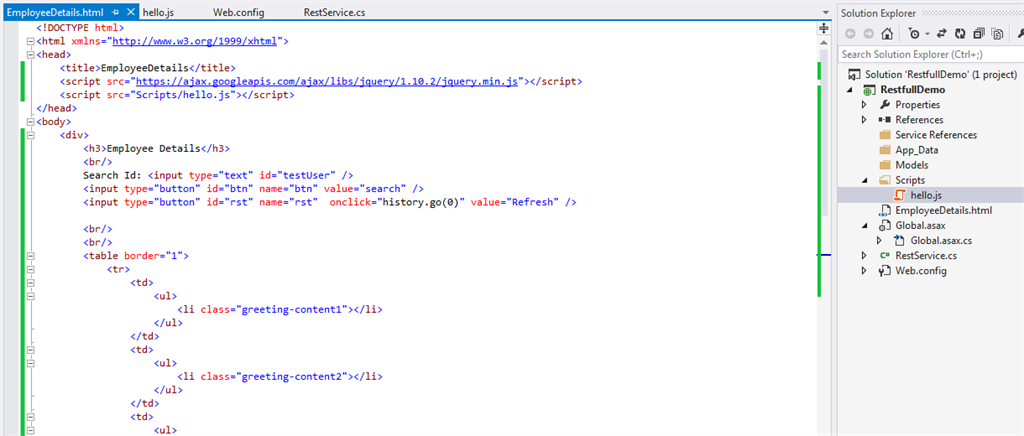Collapse the <body> code outline region

(30, 121)
